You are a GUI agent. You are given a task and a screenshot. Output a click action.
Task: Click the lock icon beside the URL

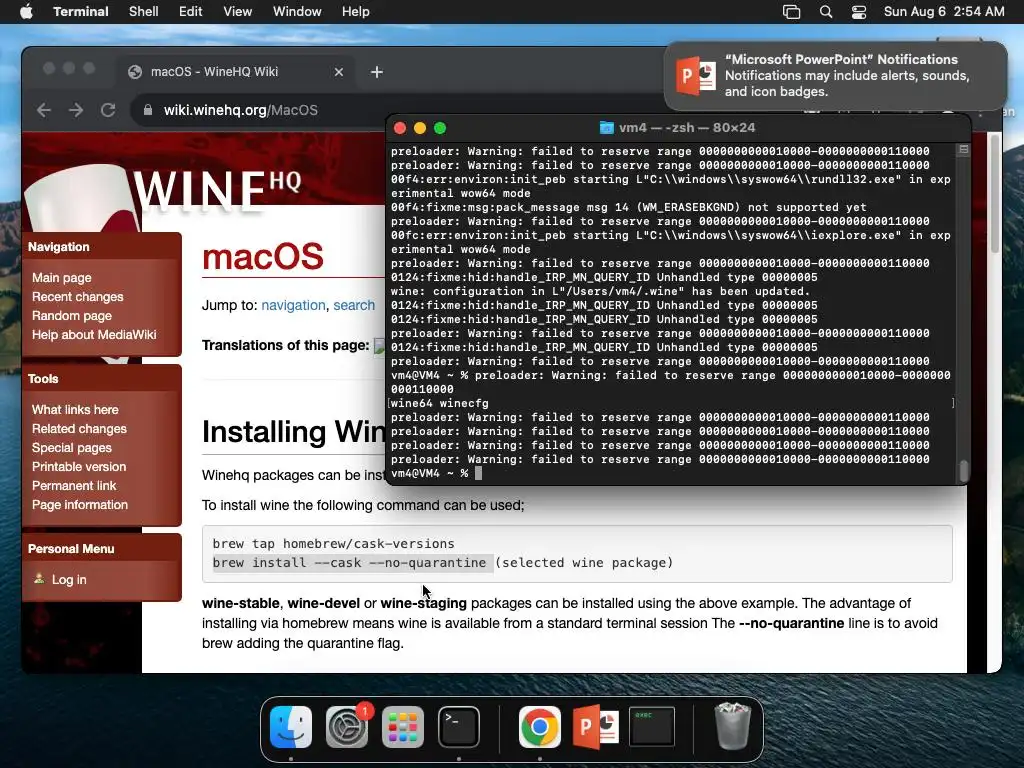point(148,110)
